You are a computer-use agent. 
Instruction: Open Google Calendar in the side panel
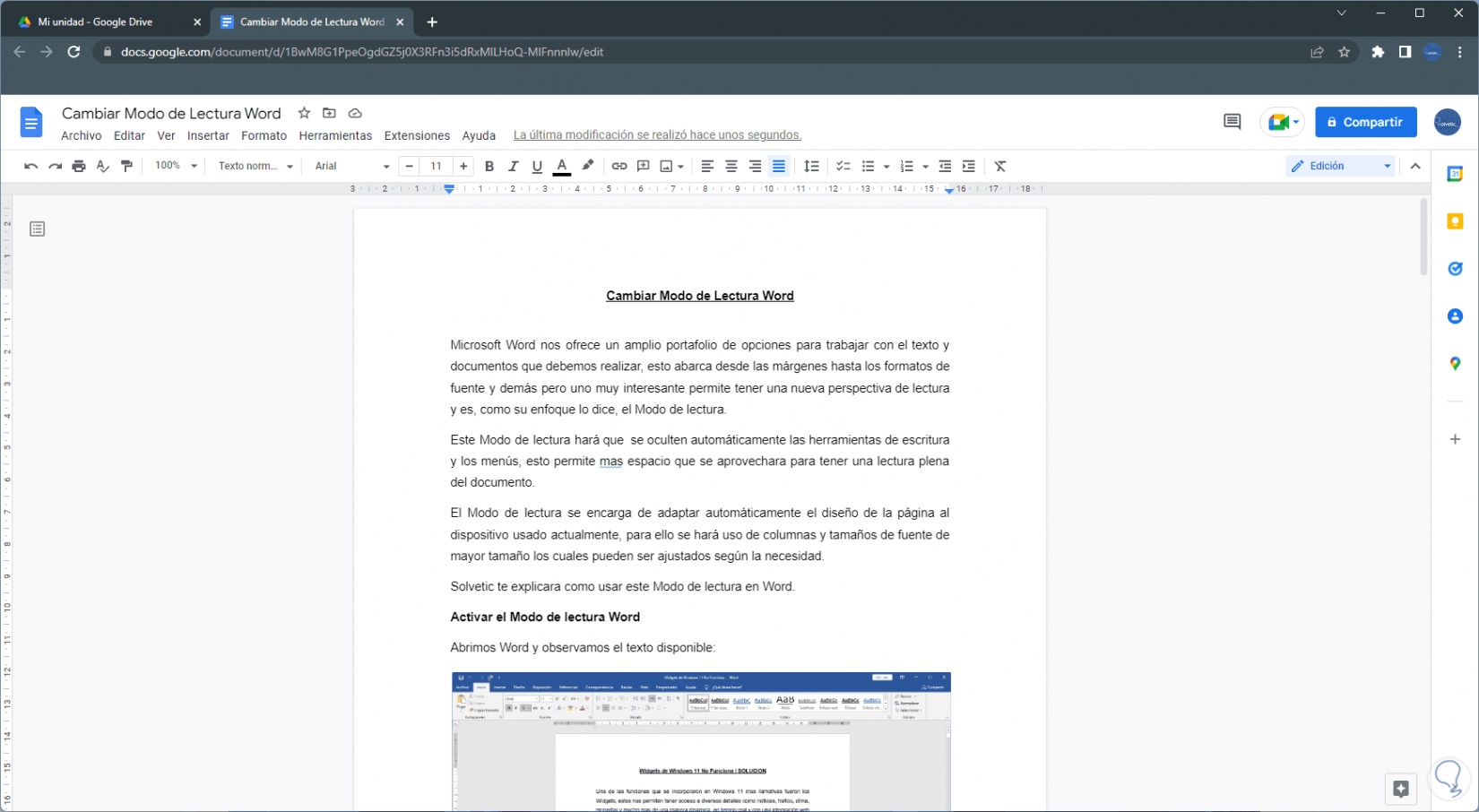(x=1455, y=174)
